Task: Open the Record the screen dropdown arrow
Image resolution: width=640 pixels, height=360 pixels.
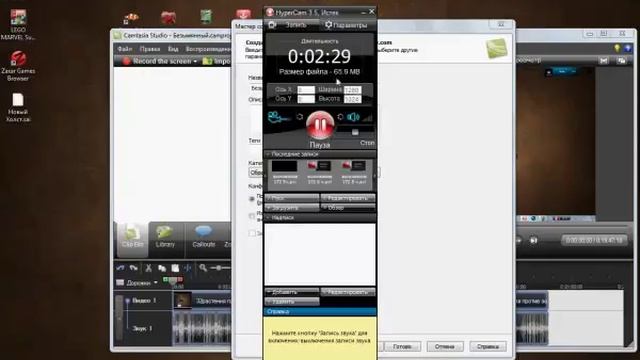Action: point(195,62)
